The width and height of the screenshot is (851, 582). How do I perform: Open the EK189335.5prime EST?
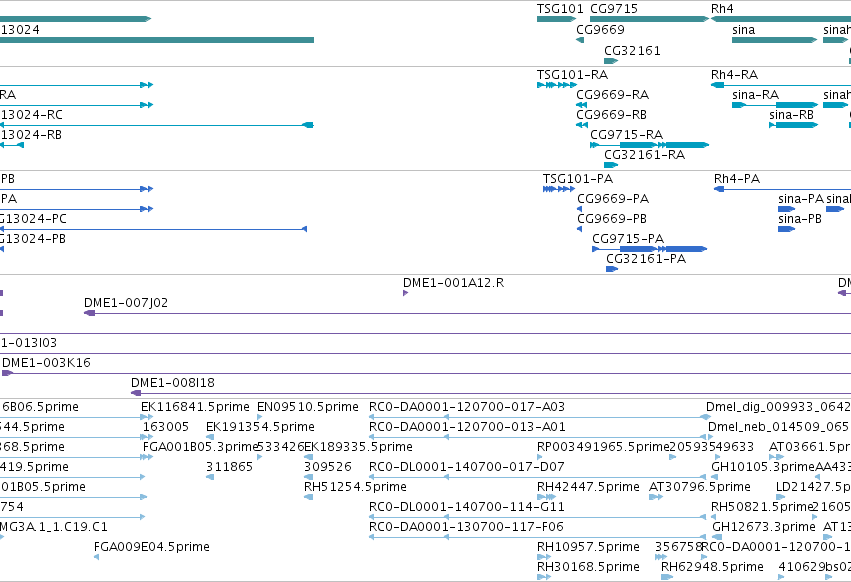(x=308, y=457)
